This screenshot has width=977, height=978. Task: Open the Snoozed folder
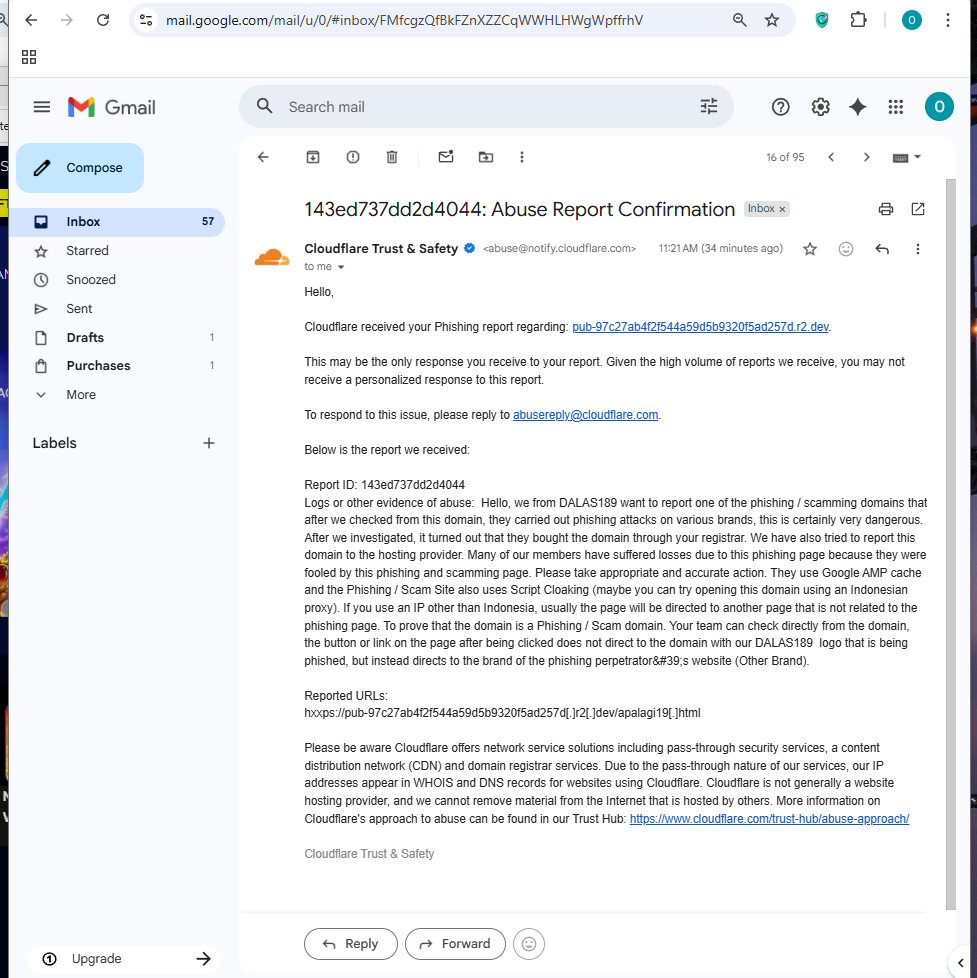117,279
